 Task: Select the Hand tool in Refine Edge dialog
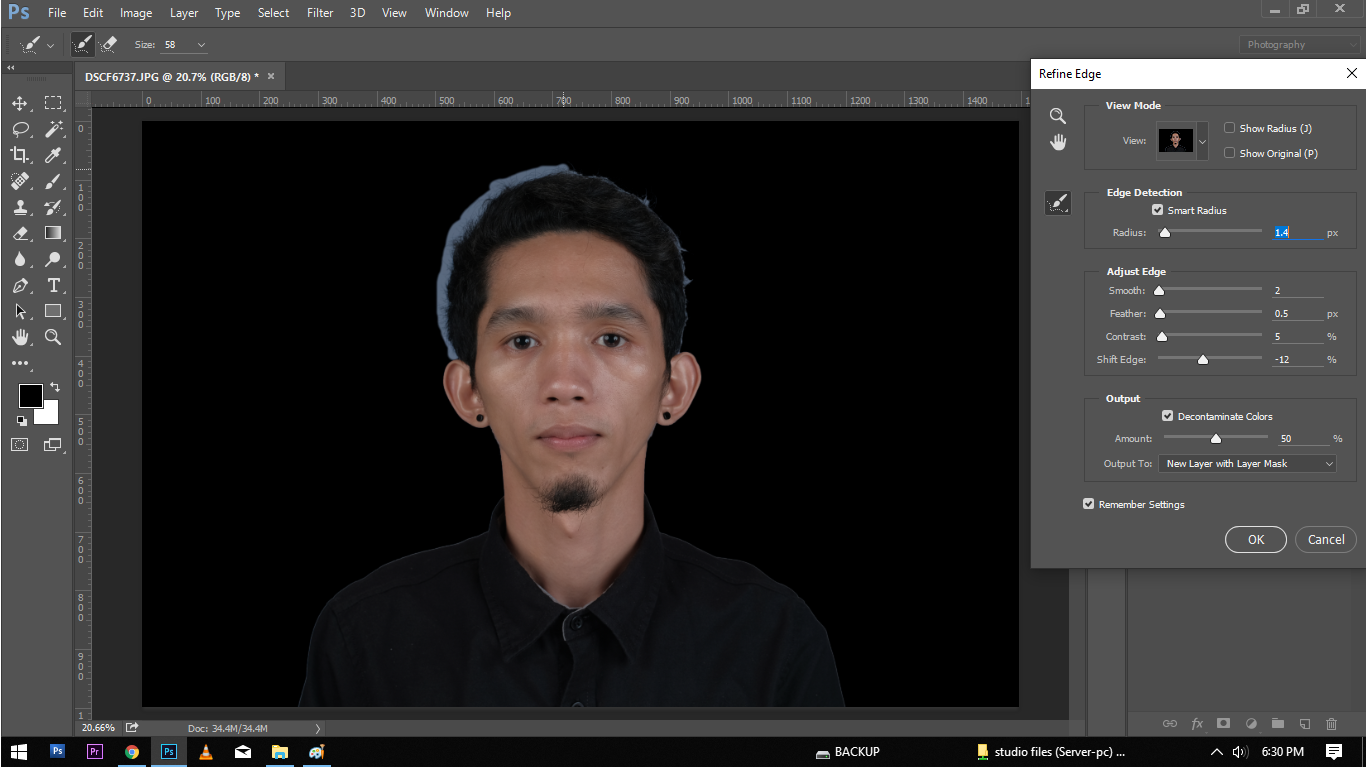click(x=1058, y=142)
